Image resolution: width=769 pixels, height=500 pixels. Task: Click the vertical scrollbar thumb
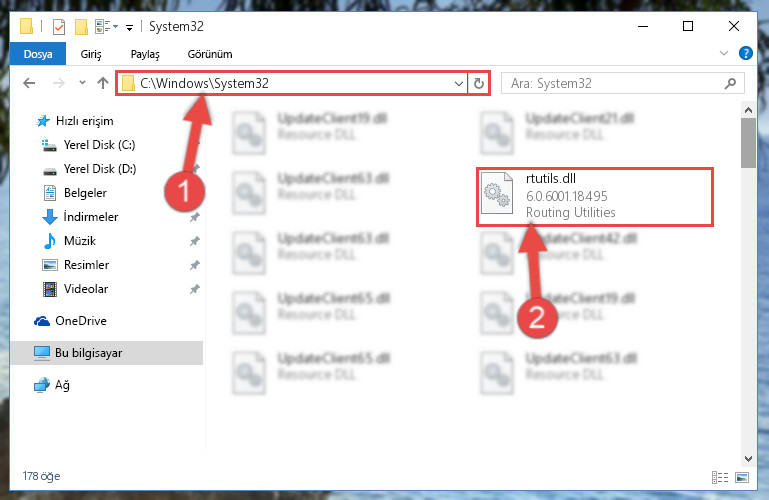coord(748,143)
